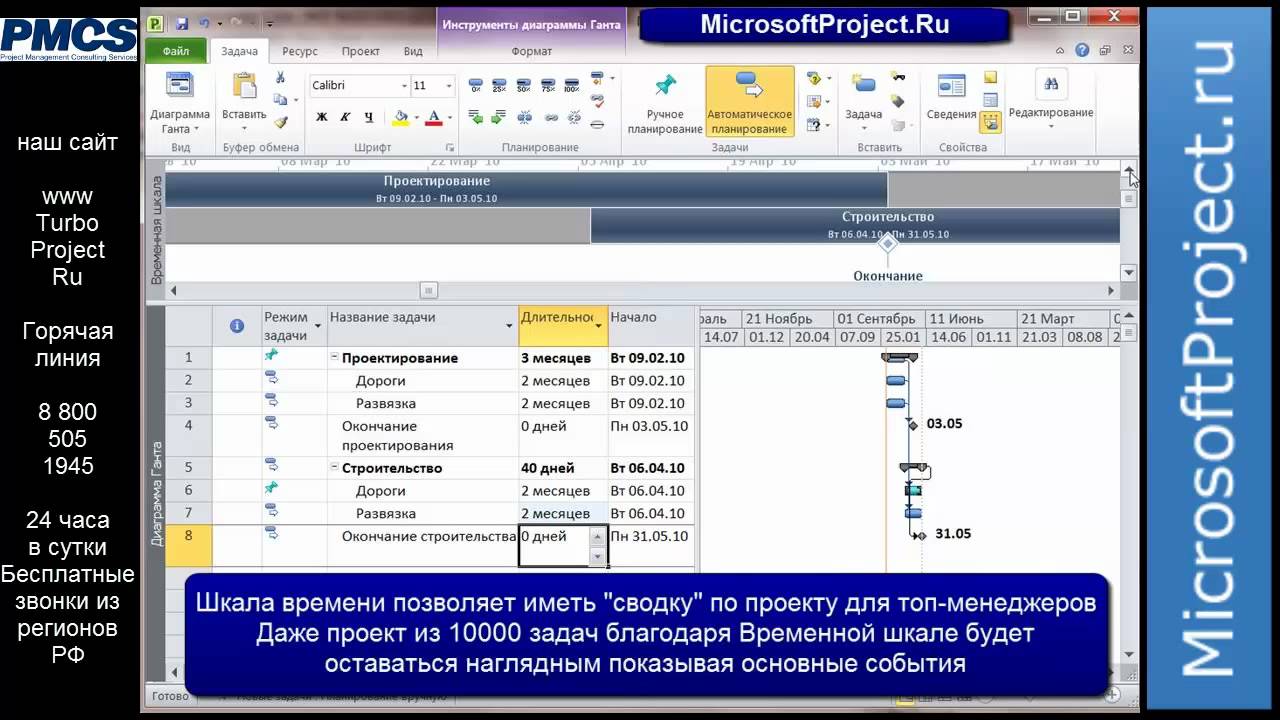
Task: Switch to the Проект ribbon tab
Action: coord(360,51)
